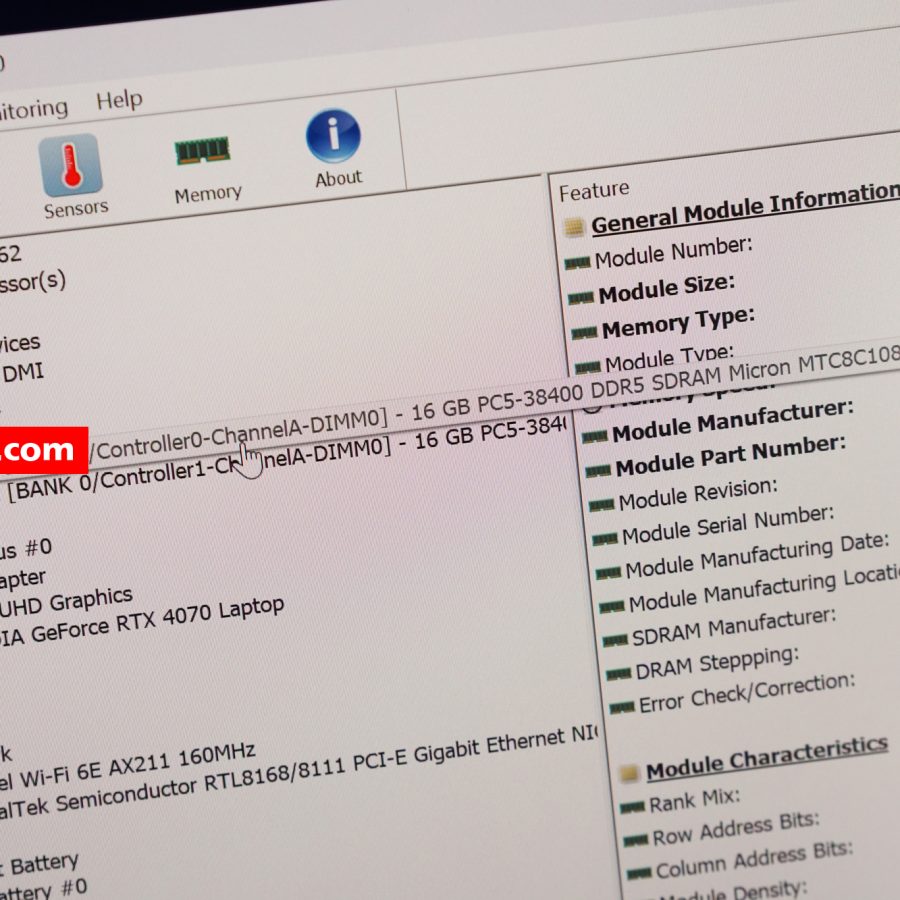Click the chip icon beside Module Manufacturer
This screenshot has height=900, width=900.
pyautogui.click(x=595, y=437)
